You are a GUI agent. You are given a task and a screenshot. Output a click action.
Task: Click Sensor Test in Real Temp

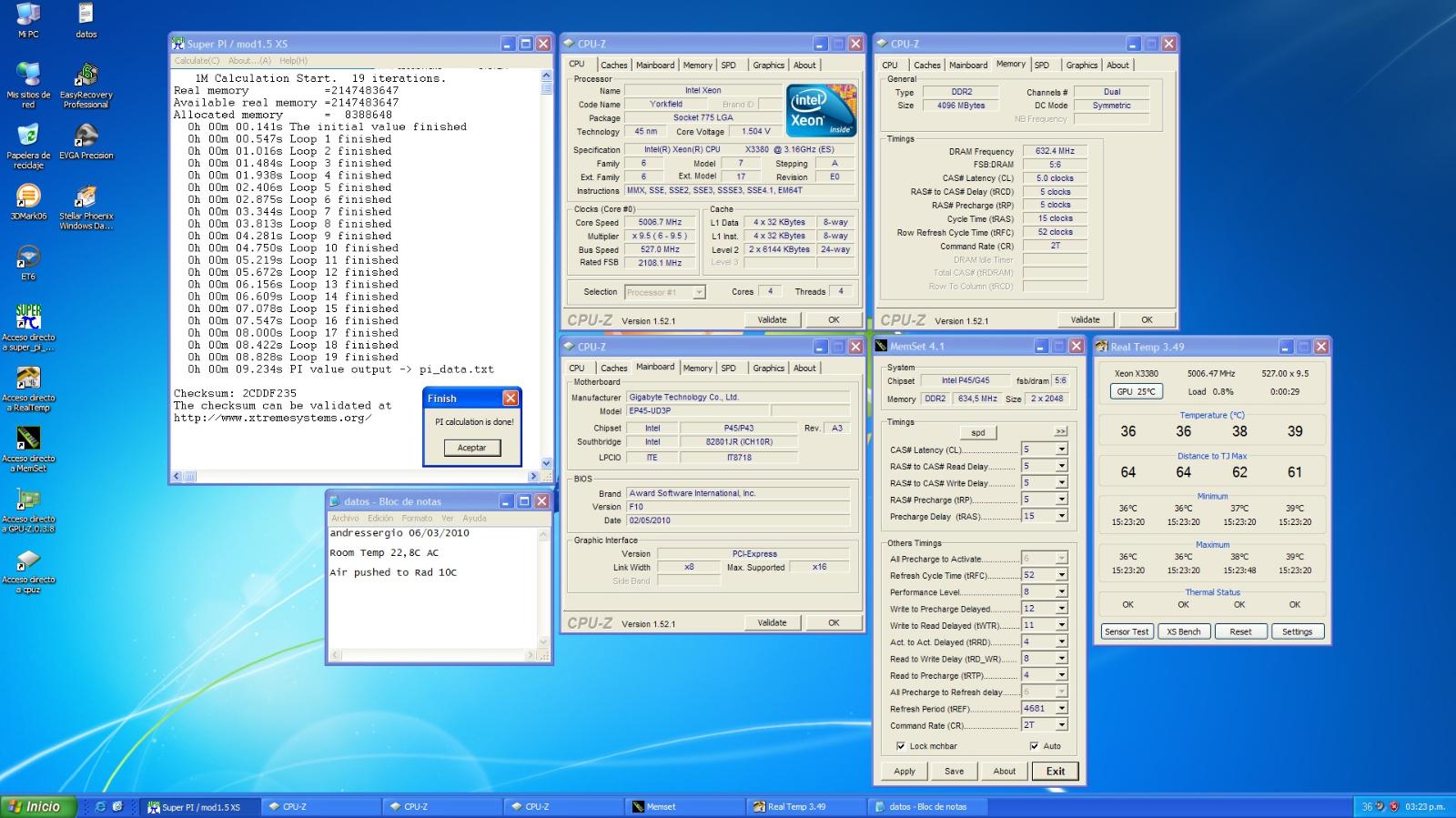point(1127,631)
